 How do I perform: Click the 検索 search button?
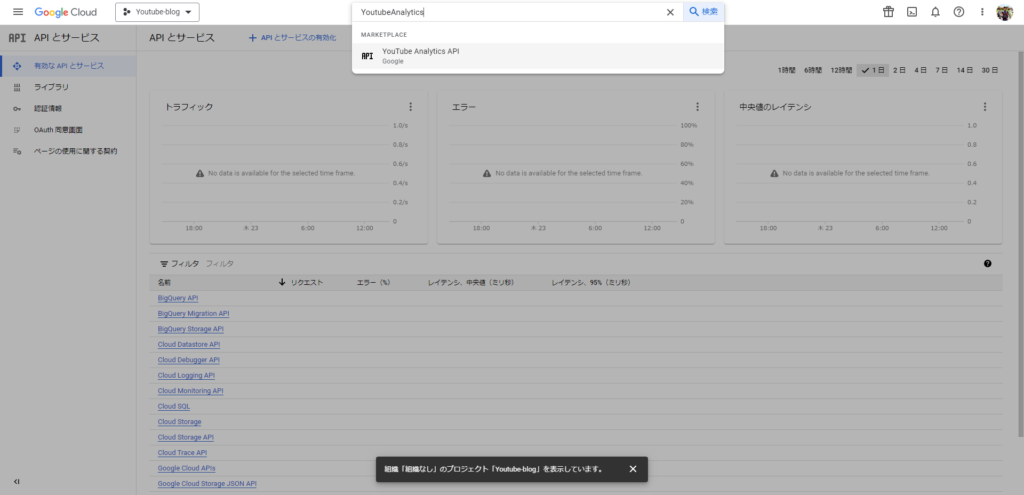pos(703,12)
